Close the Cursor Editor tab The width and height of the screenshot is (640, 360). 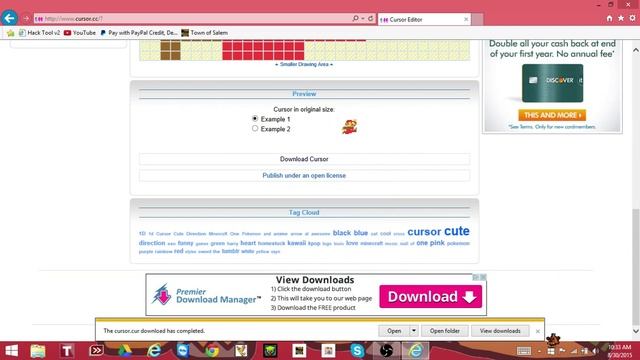coord(466,19)
